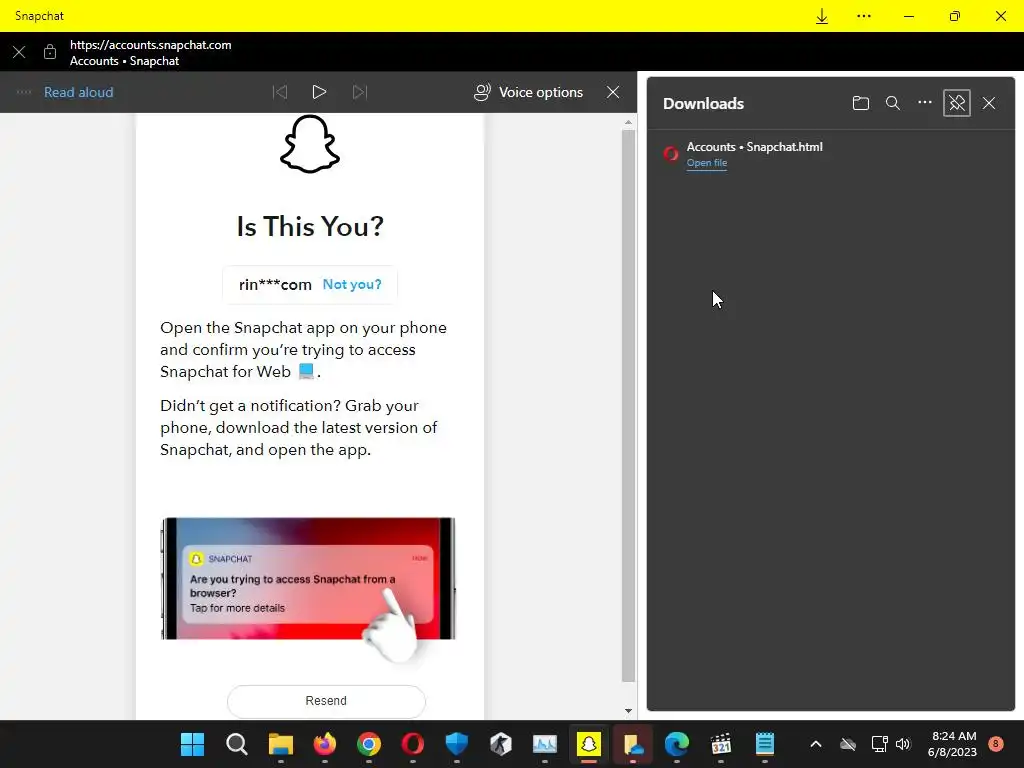
Task: Launch Opera browser from the taskbar
Action: click(x=413, y=744)
